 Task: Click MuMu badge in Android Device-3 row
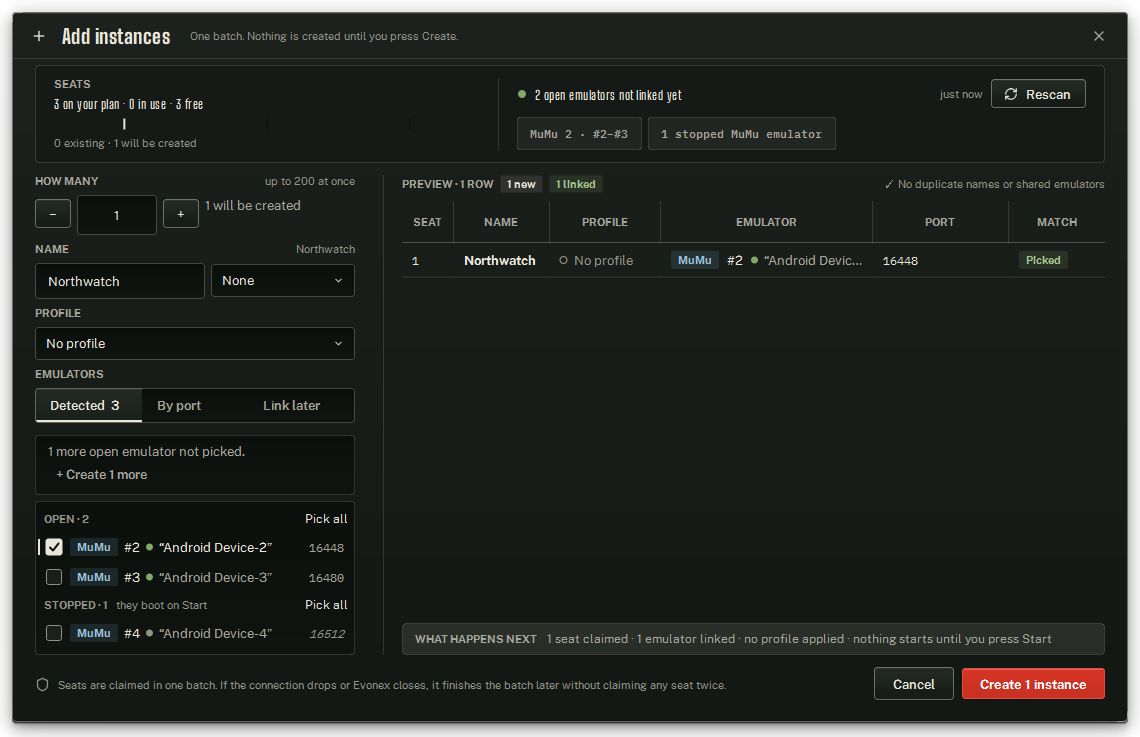point(94,577)
